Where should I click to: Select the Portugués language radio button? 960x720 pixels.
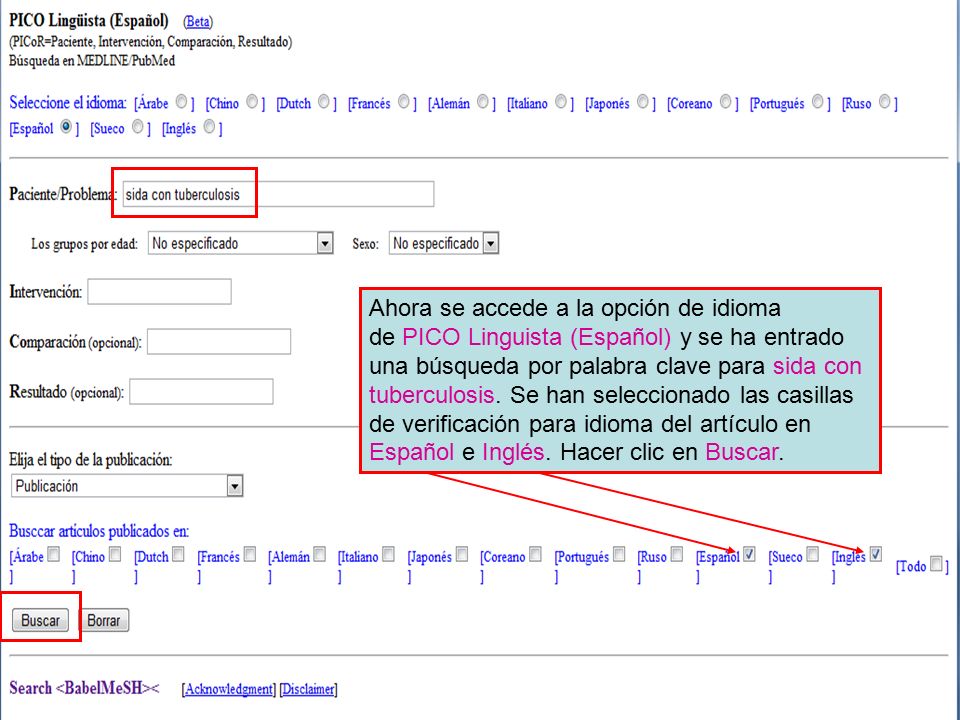[x=818, y=101]
